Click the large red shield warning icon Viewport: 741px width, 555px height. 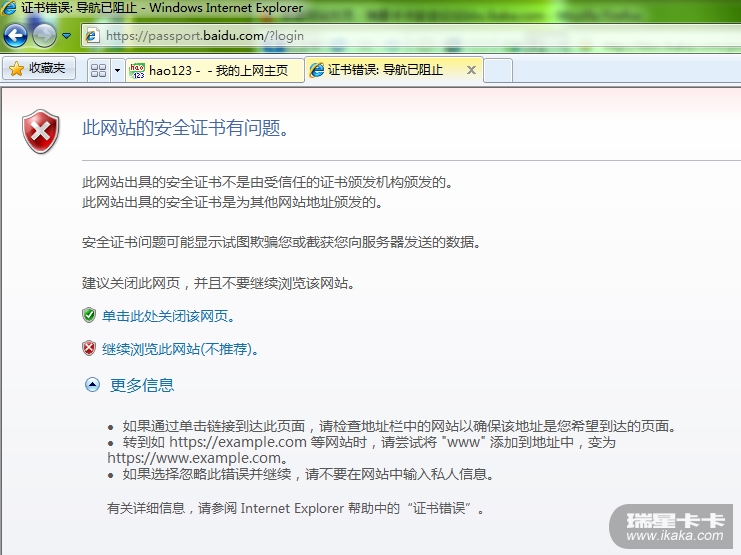coord(41,131)
